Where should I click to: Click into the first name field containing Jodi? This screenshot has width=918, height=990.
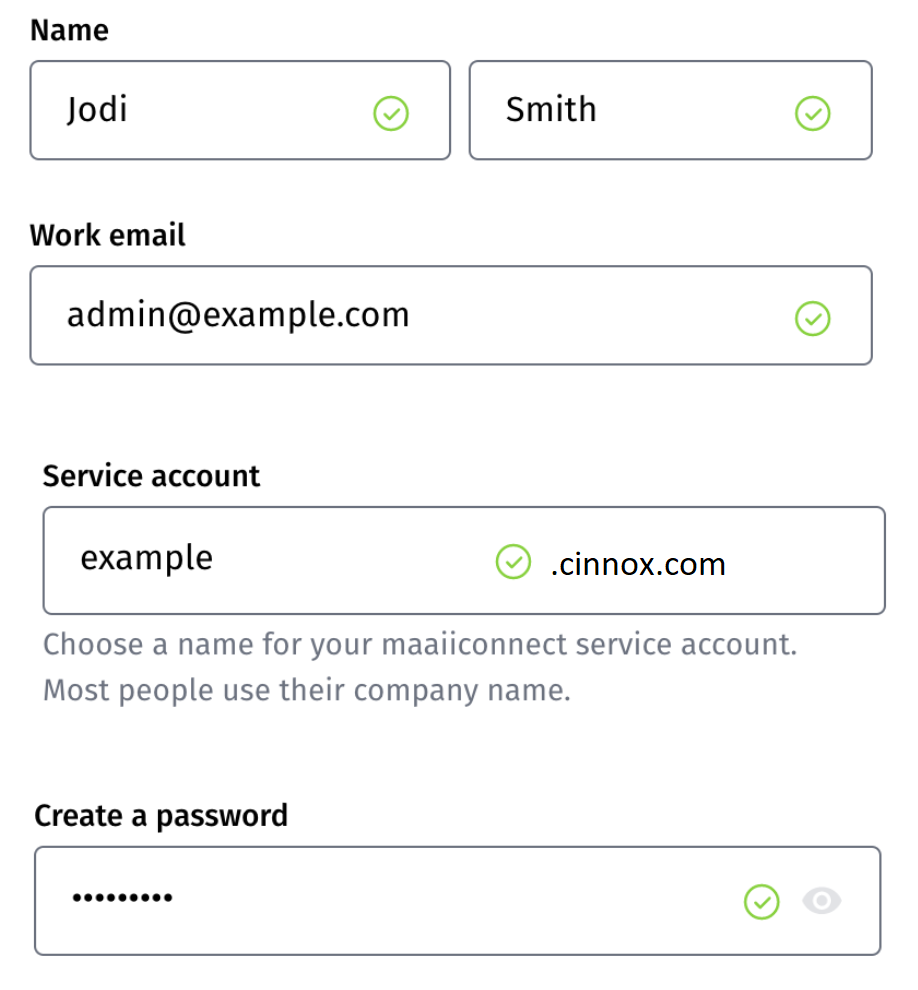200,110
